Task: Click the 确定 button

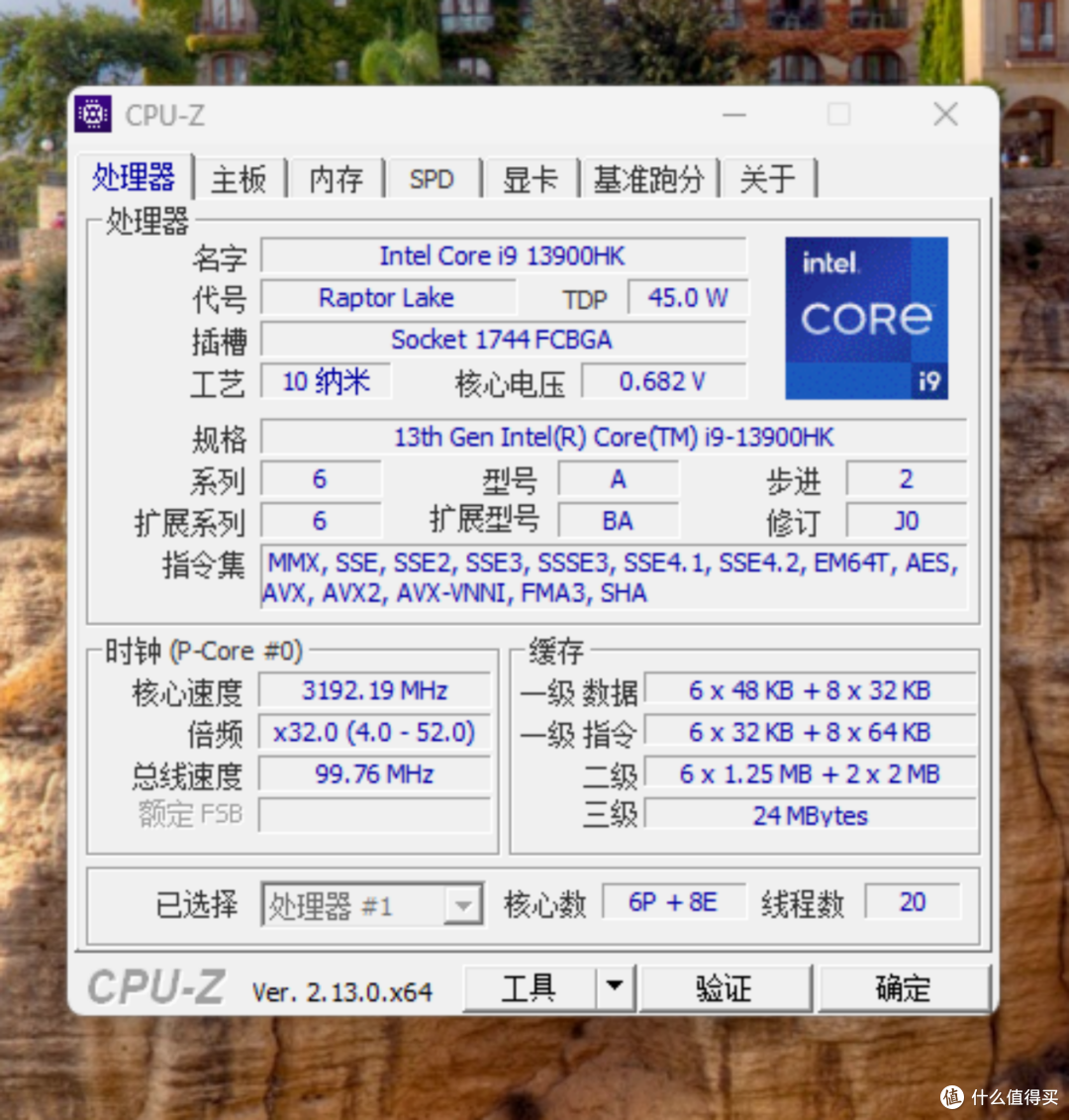Action: 904,988
